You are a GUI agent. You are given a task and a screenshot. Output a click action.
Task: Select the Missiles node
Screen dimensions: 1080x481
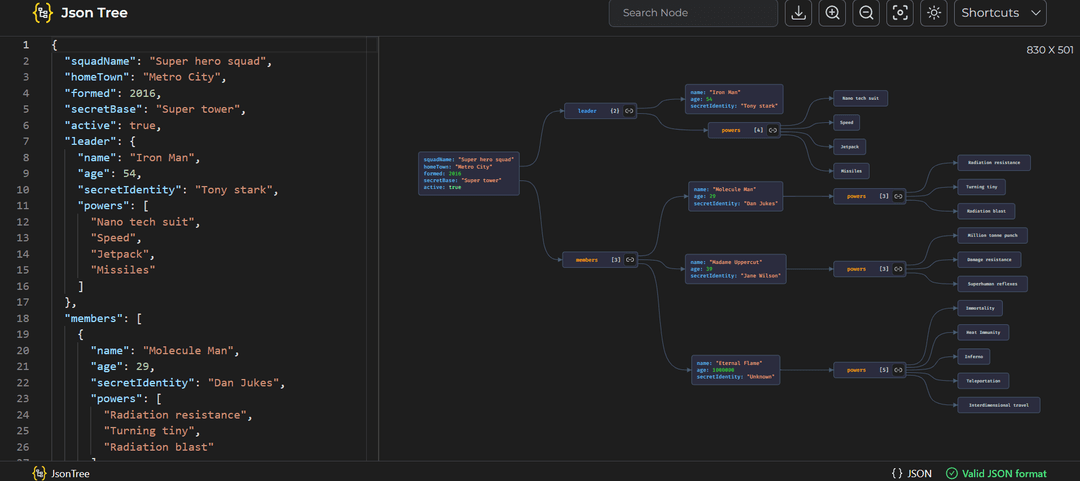point(851,170)
